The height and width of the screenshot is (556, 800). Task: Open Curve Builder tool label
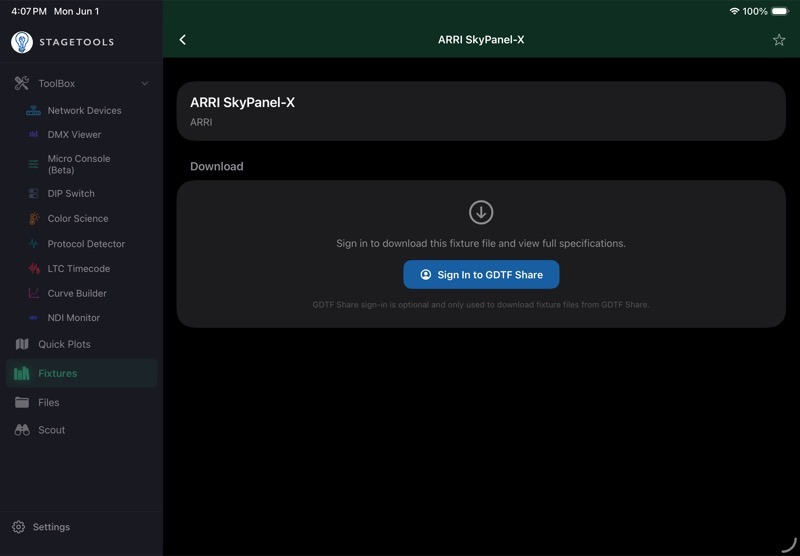pyautogui.click(x=77, y=293)
